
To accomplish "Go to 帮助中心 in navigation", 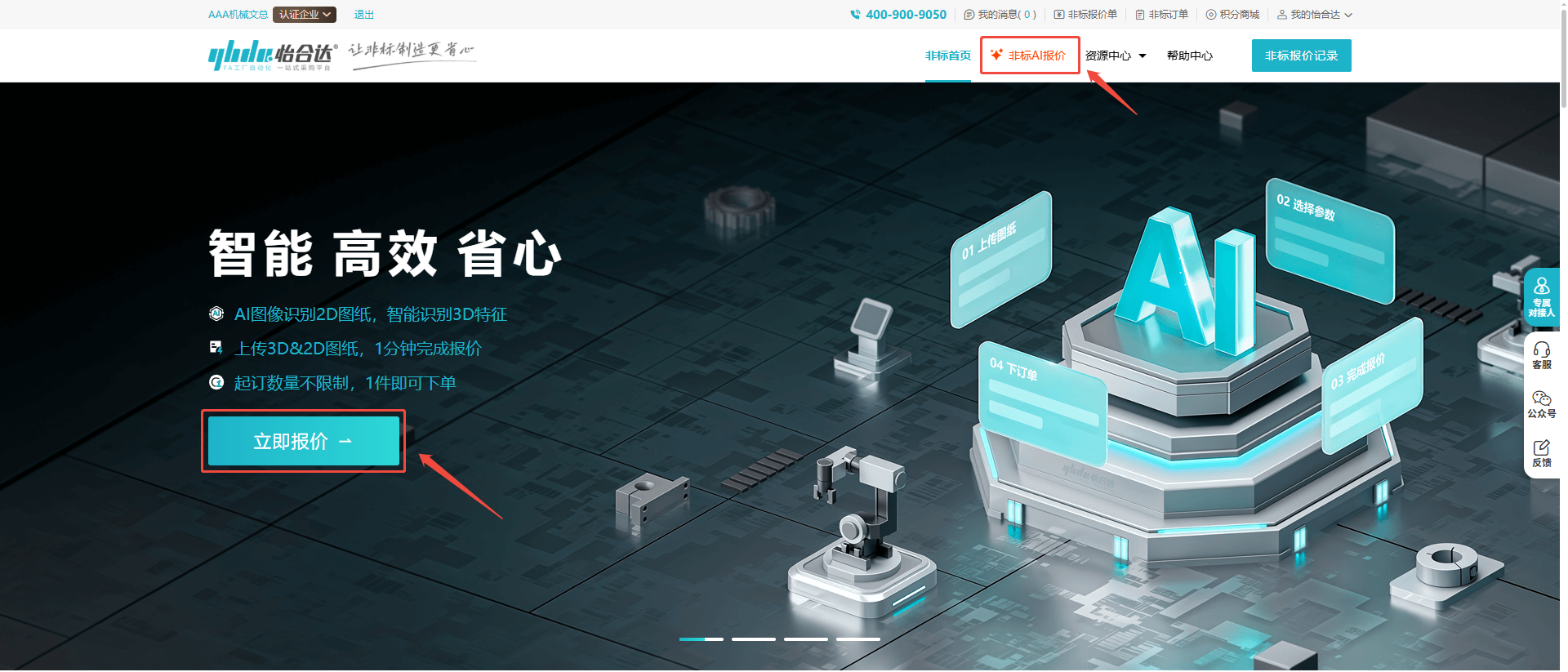I will 1189,56.
